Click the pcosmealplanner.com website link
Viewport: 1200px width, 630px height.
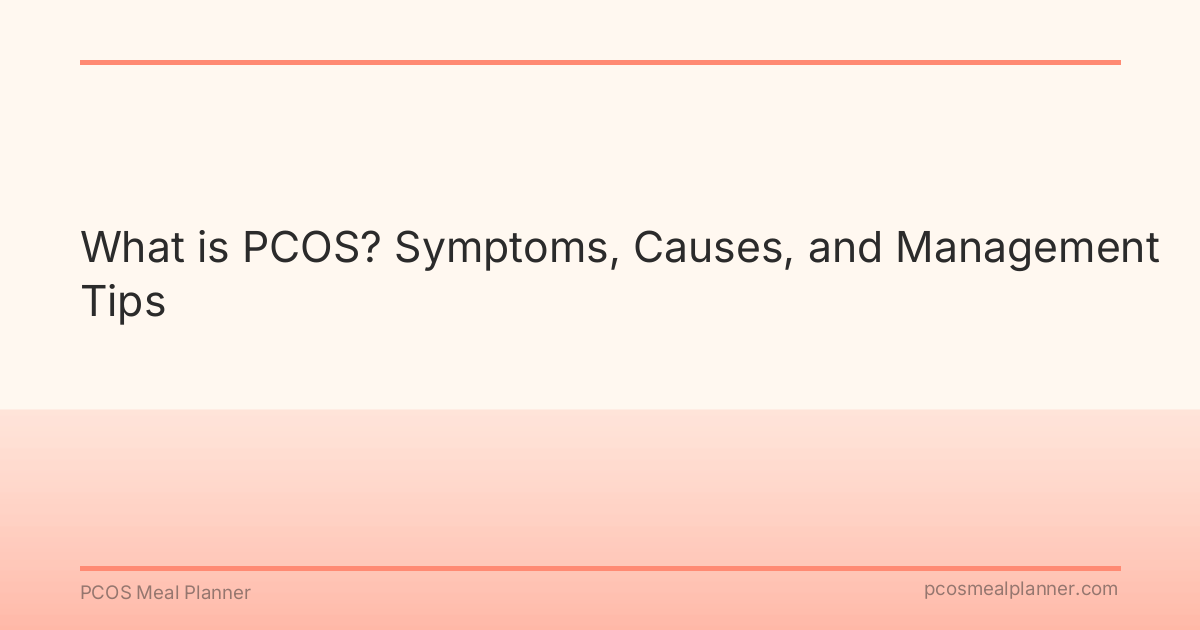tap(1020, 589)
